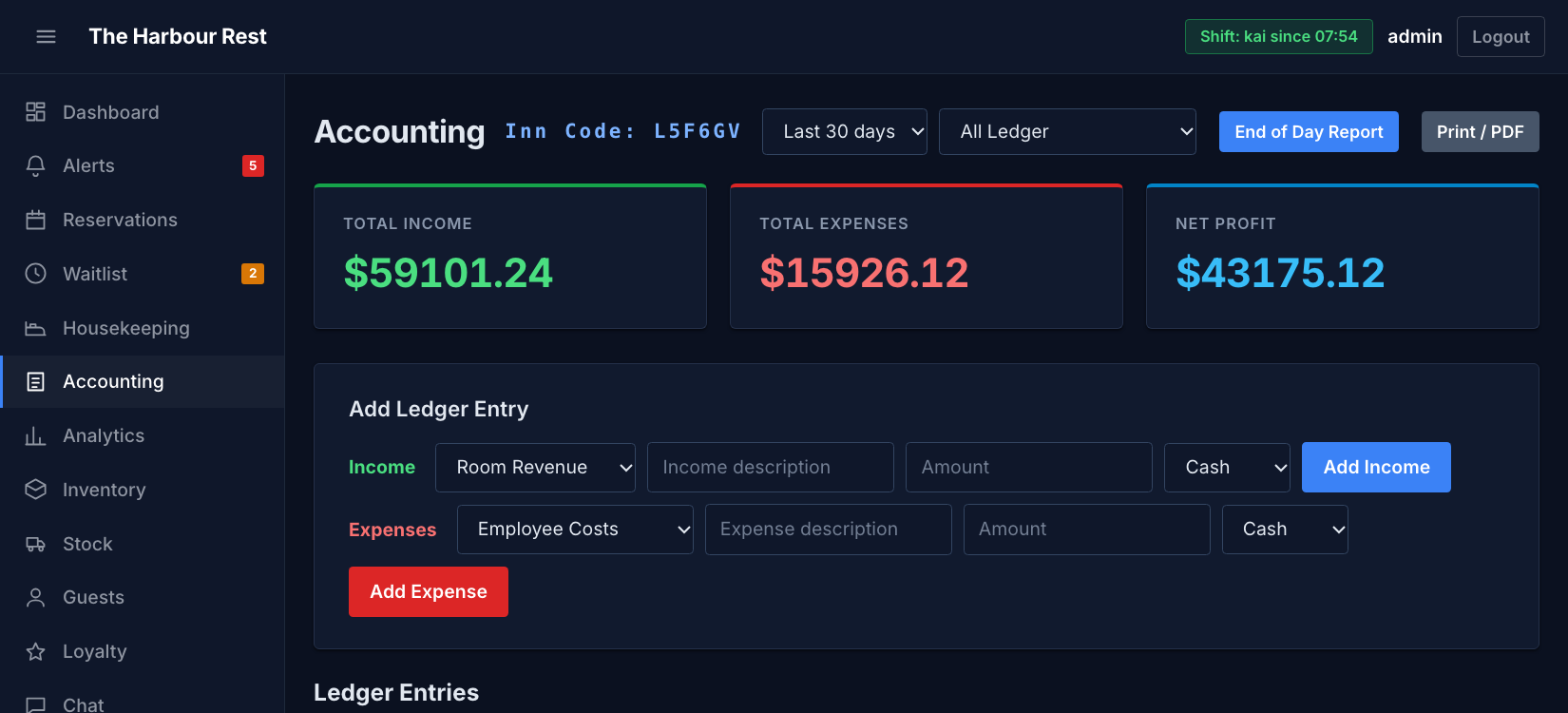This screenshot has height=713, width=1568.
Task: Click the income Amount field
Action: 1029,467
